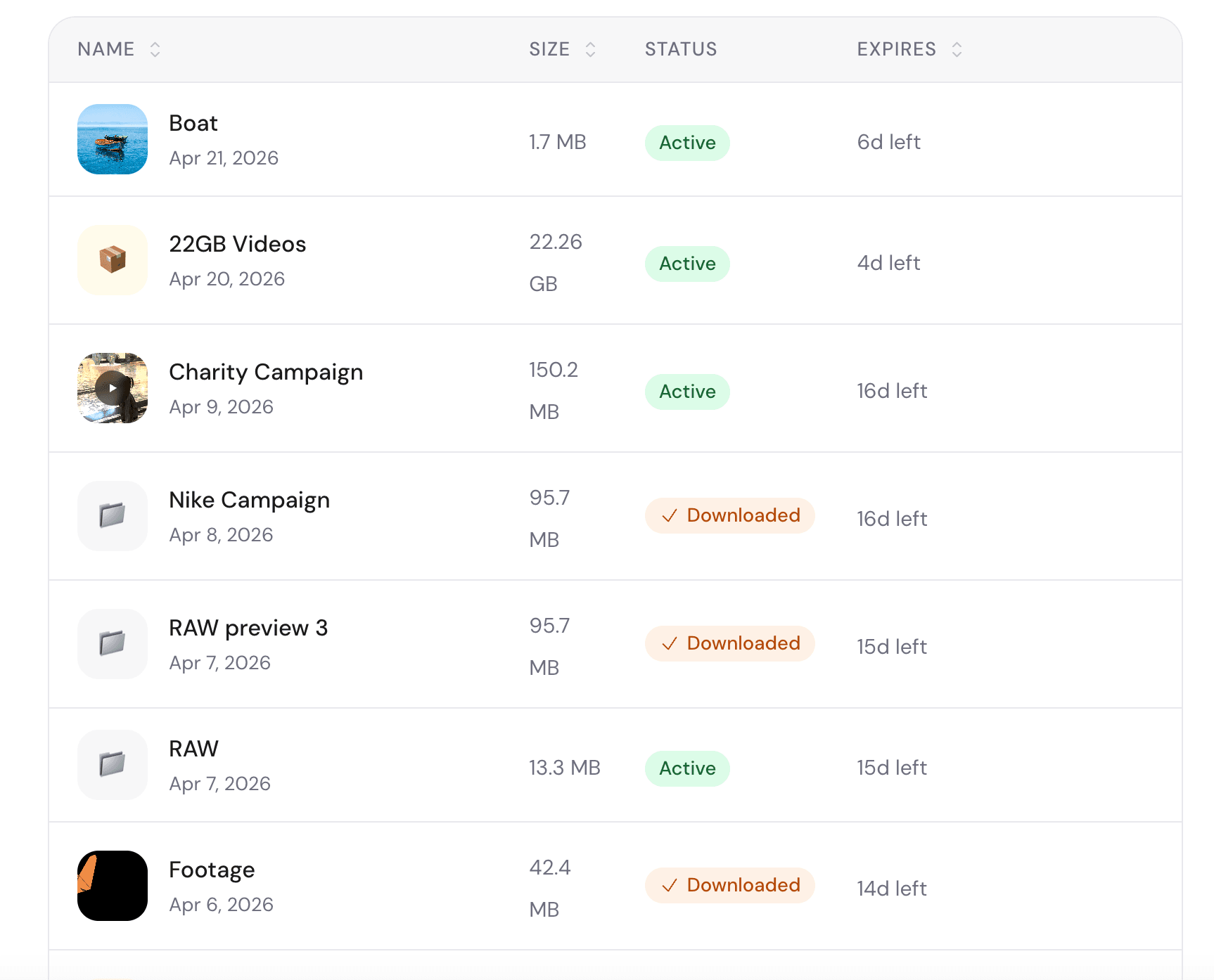Click the Nike Campaign folder icon

[x=113, y=516]
